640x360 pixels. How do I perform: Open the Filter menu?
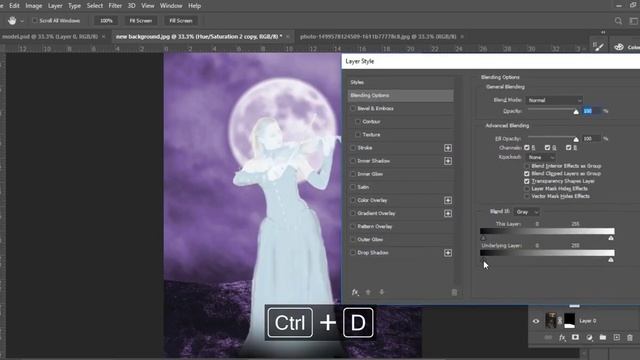[115, 6]
